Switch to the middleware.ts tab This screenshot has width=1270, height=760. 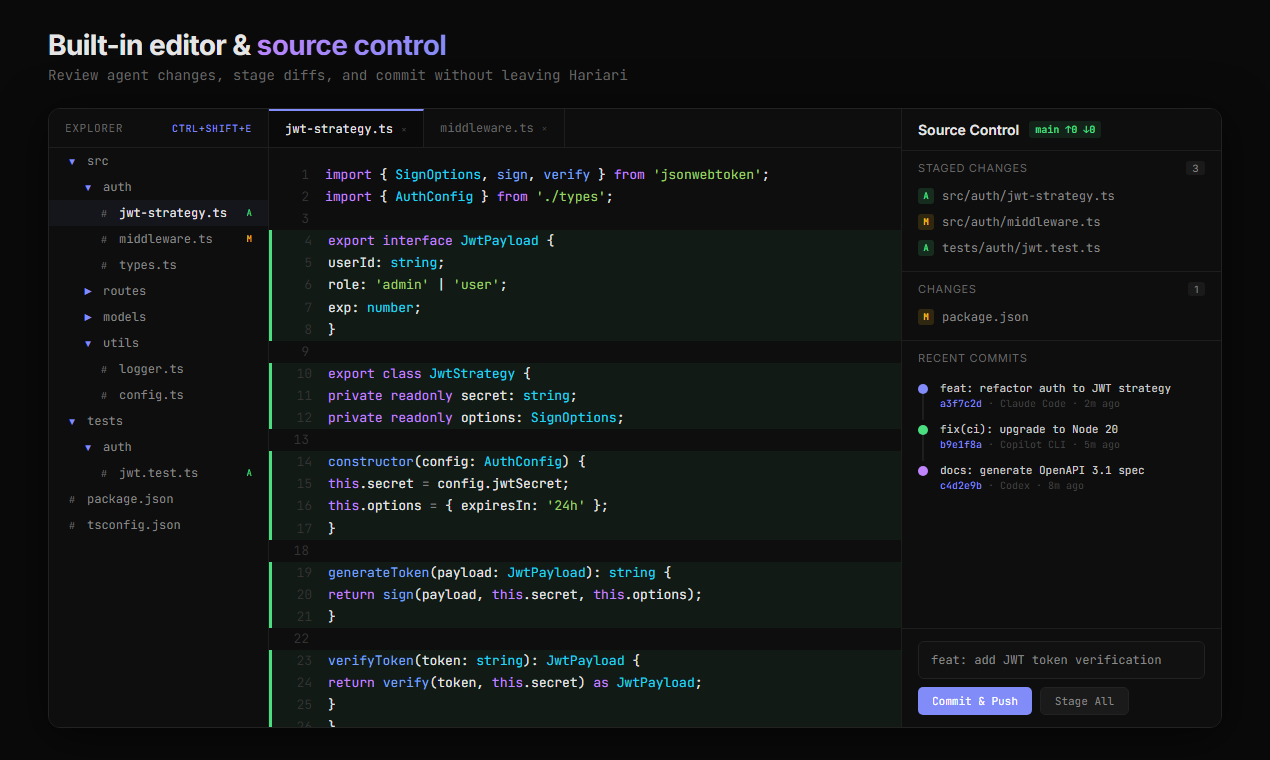[487, 128]
